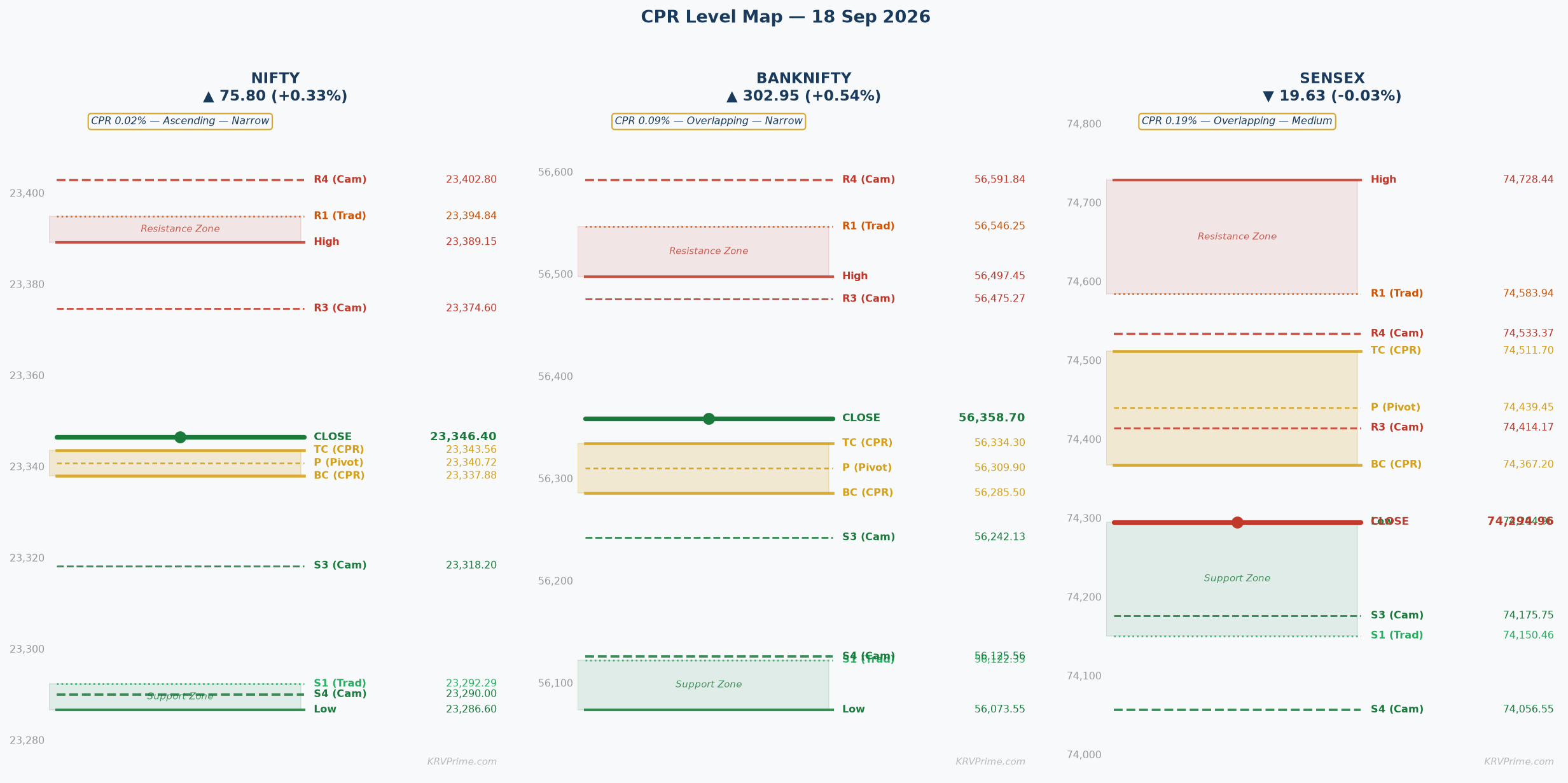Click SENSEX R3 (Cam) value 74,414.17

pos(1528,428)
